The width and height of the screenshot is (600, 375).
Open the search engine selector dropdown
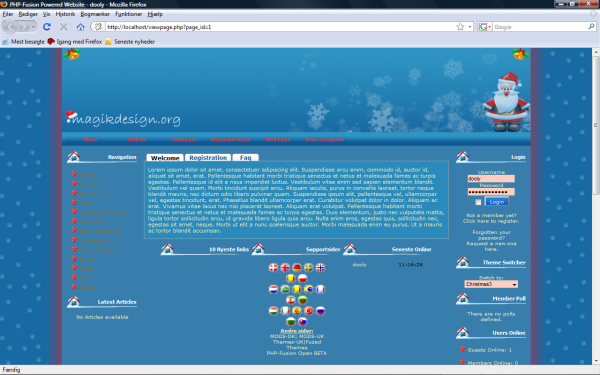[485, 27]
